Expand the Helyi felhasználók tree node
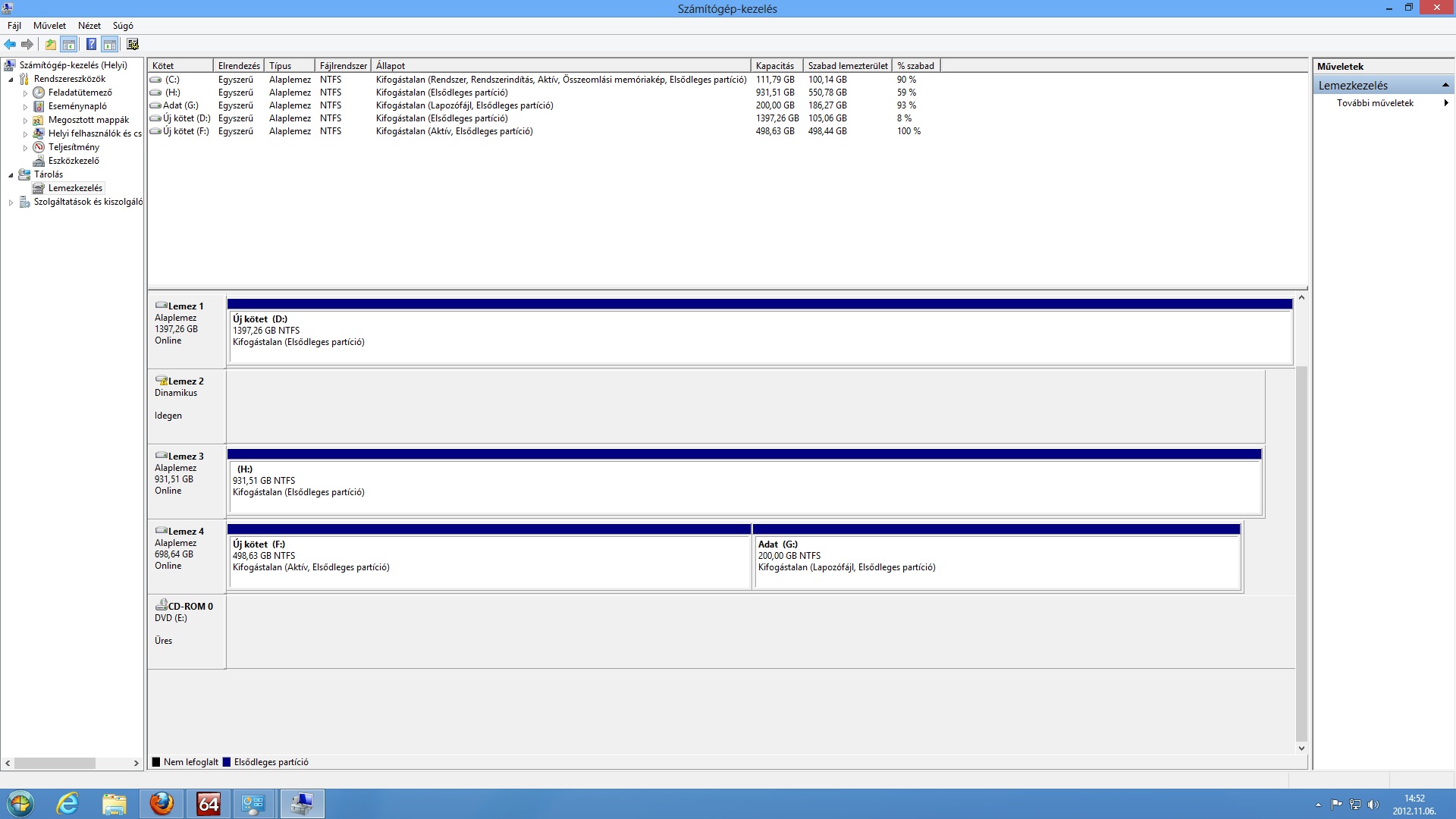 click(x=25, y=134)
